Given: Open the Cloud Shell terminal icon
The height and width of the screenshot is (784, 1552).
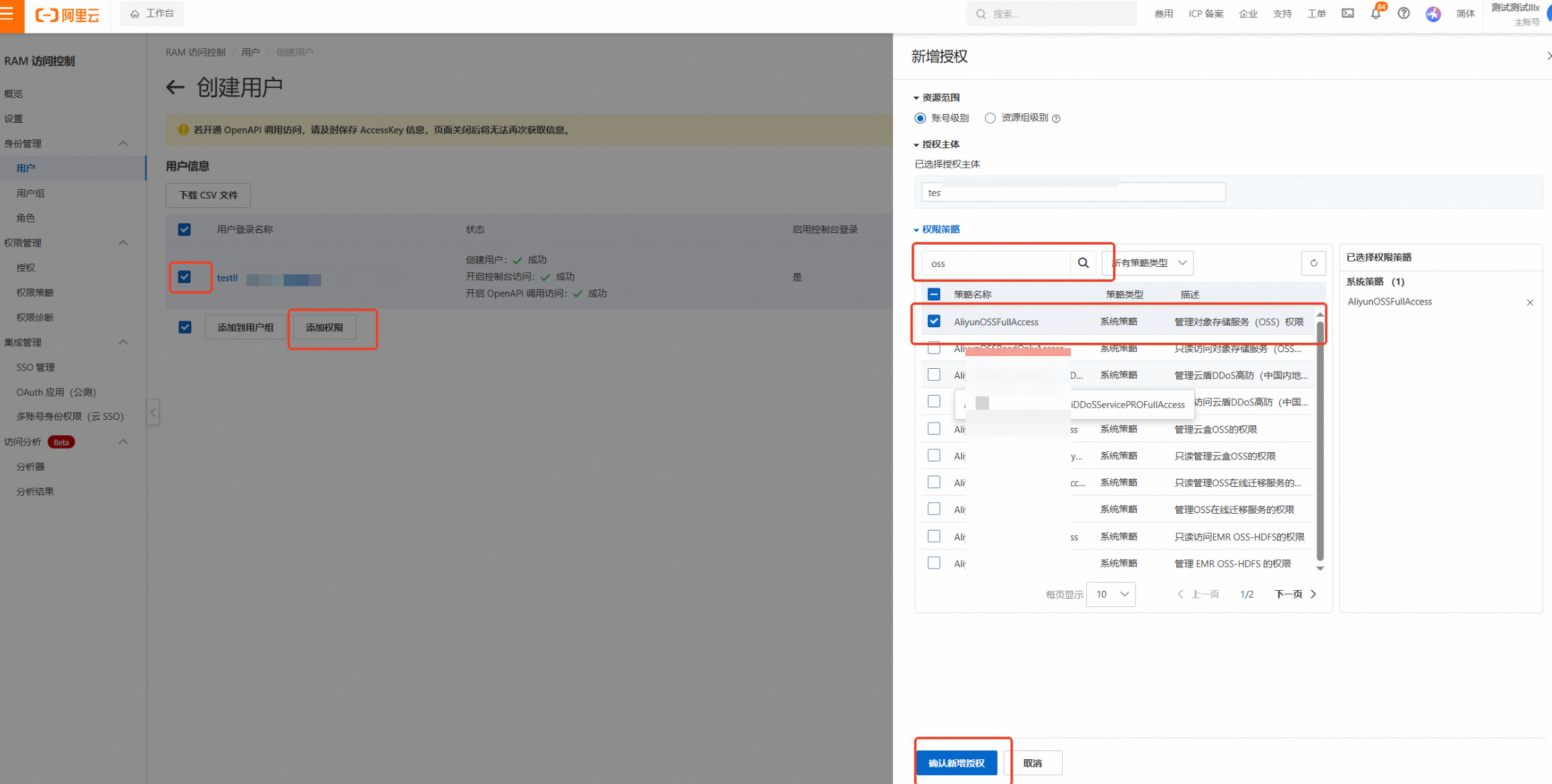Looking at the screenshot, I should tap(1347, 13).
